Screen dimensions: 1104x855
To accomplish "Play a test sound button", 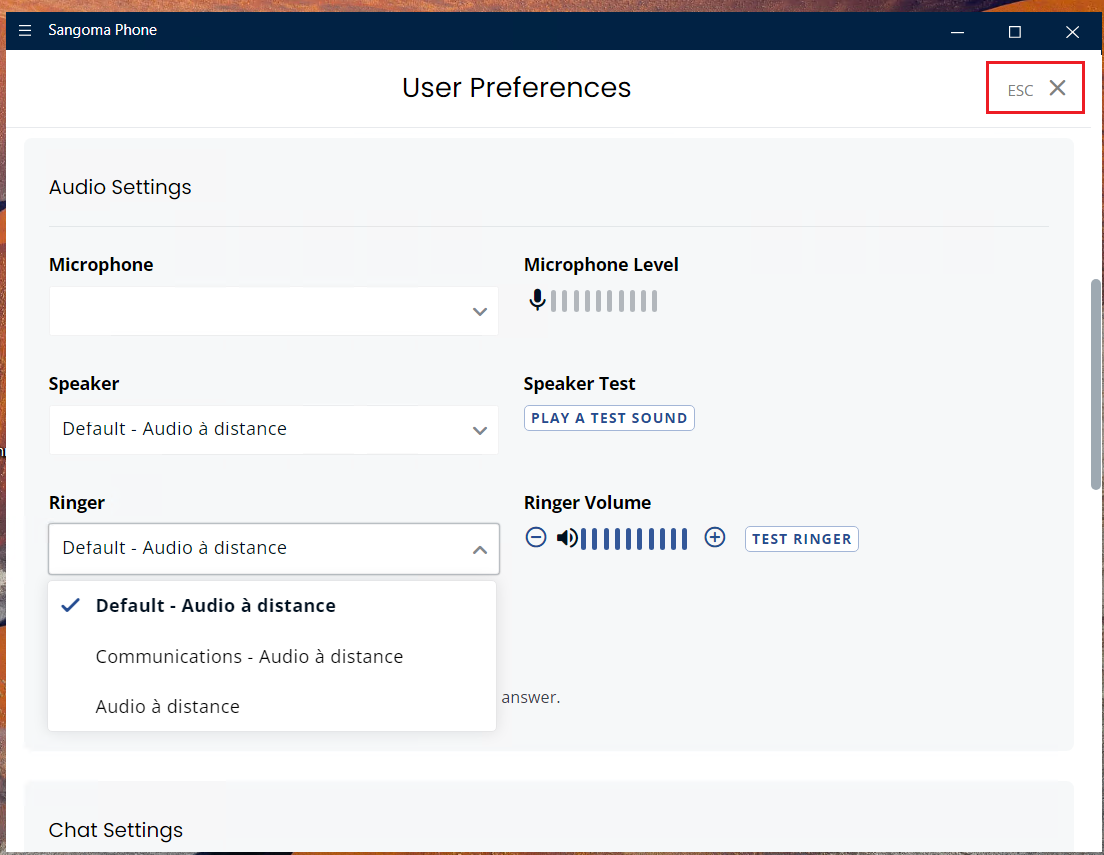I will [x=609, y=418].
